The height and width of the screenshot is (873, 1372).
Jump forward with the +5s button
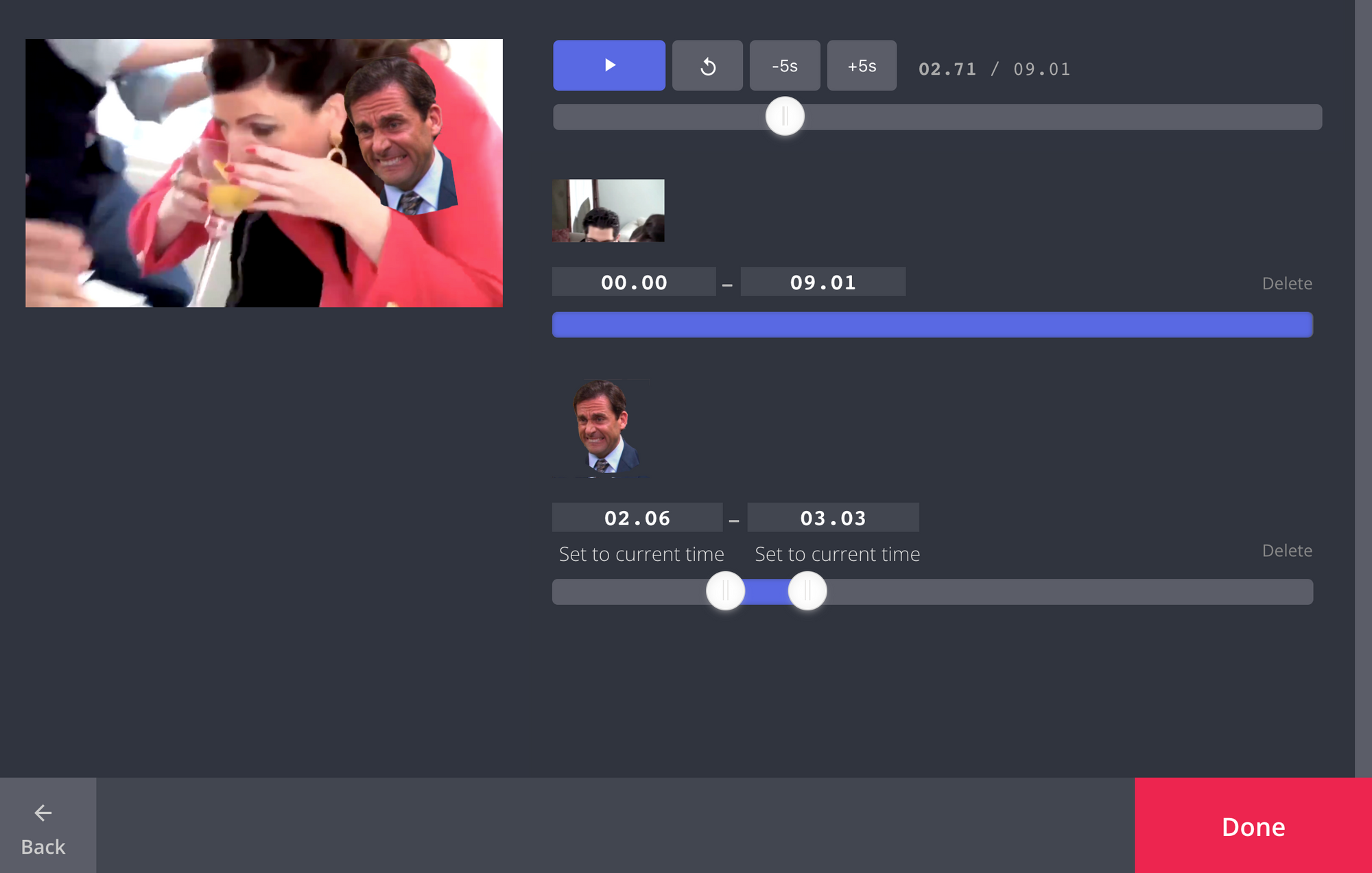point(862,66)
